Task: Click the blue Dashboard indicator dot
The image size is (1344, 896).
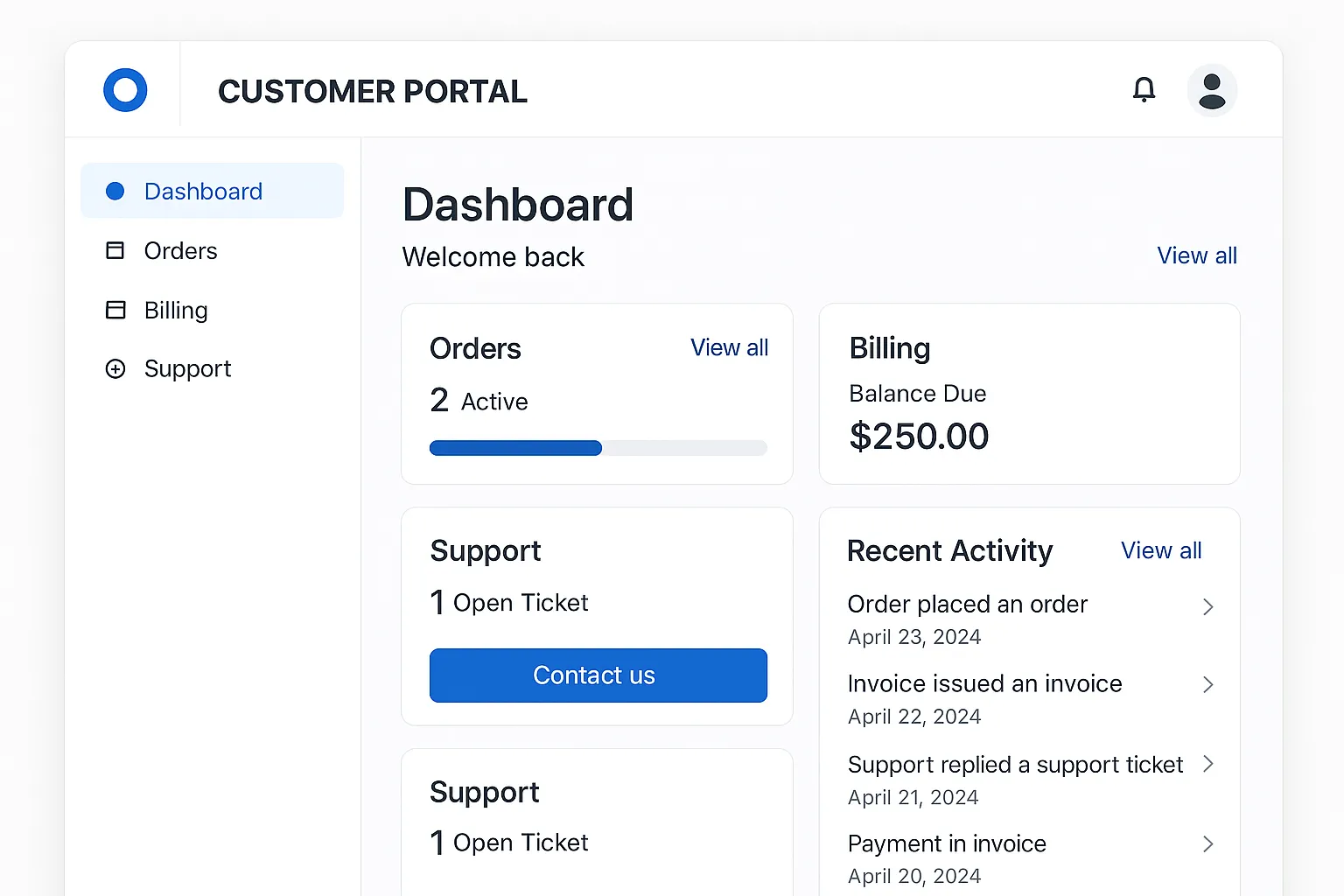Action: tap(115, 191)
